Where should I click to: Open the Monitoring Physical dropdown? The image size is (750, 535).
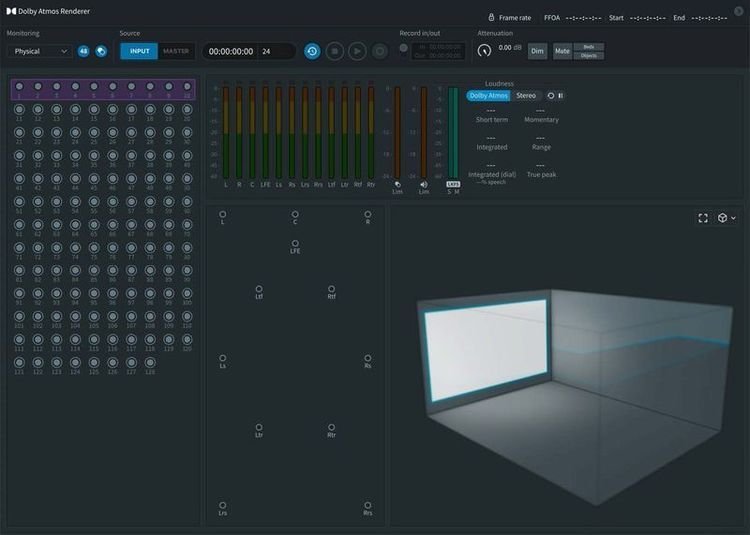(39, 51)
